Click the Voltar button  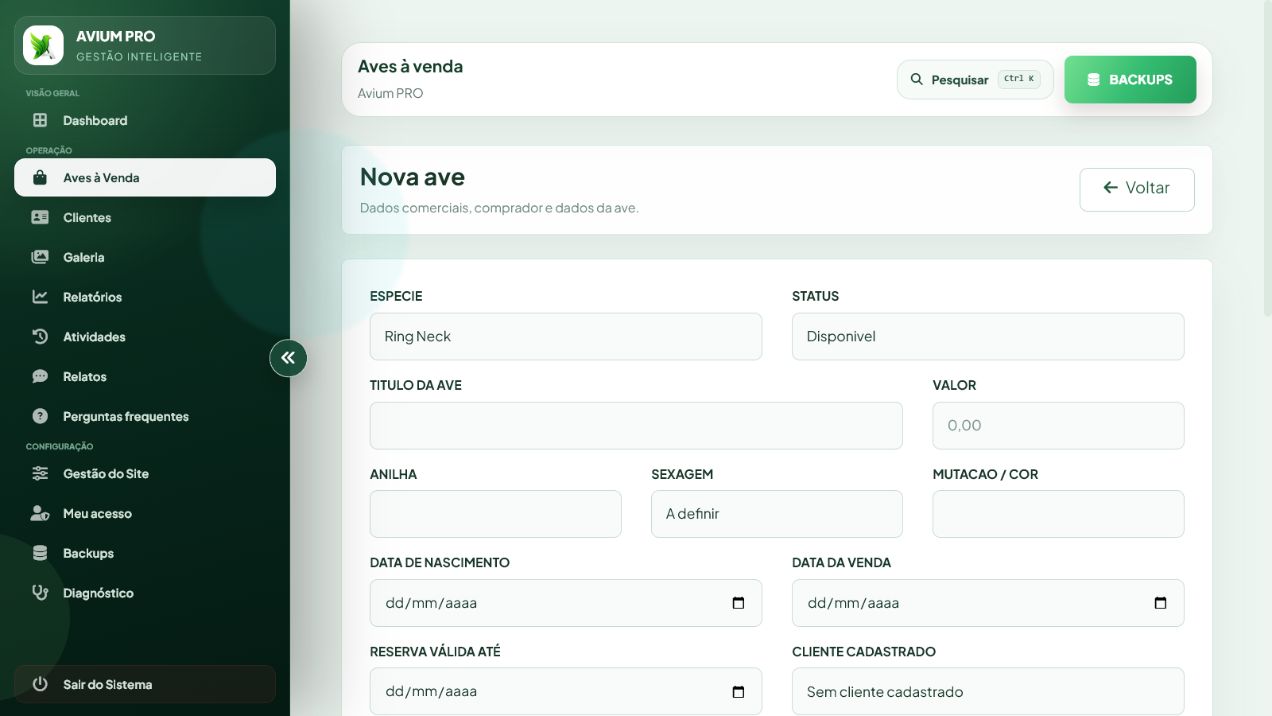1137,189
